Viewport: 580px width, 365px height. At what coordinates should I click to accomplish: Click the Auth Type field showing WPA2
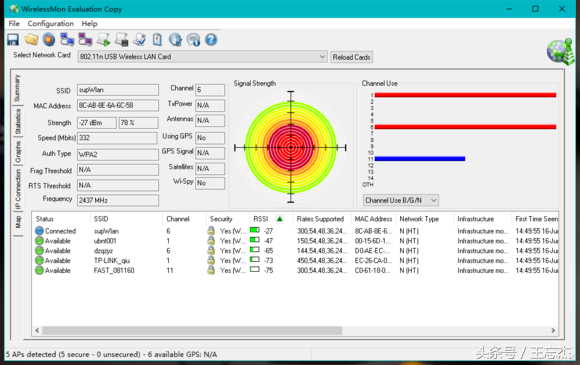coord(118,155)
